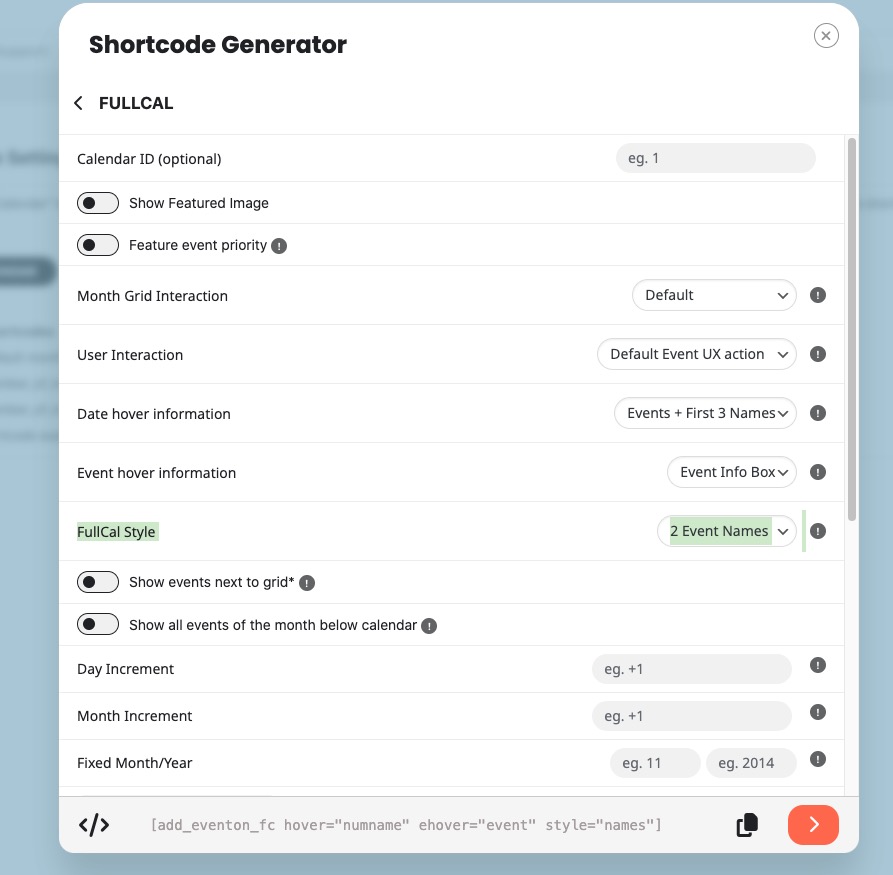The height and width of the screenshot is (875, 893).
Task: Close the Shortcode Generator dialog
Action: click(x=826, y=36)
